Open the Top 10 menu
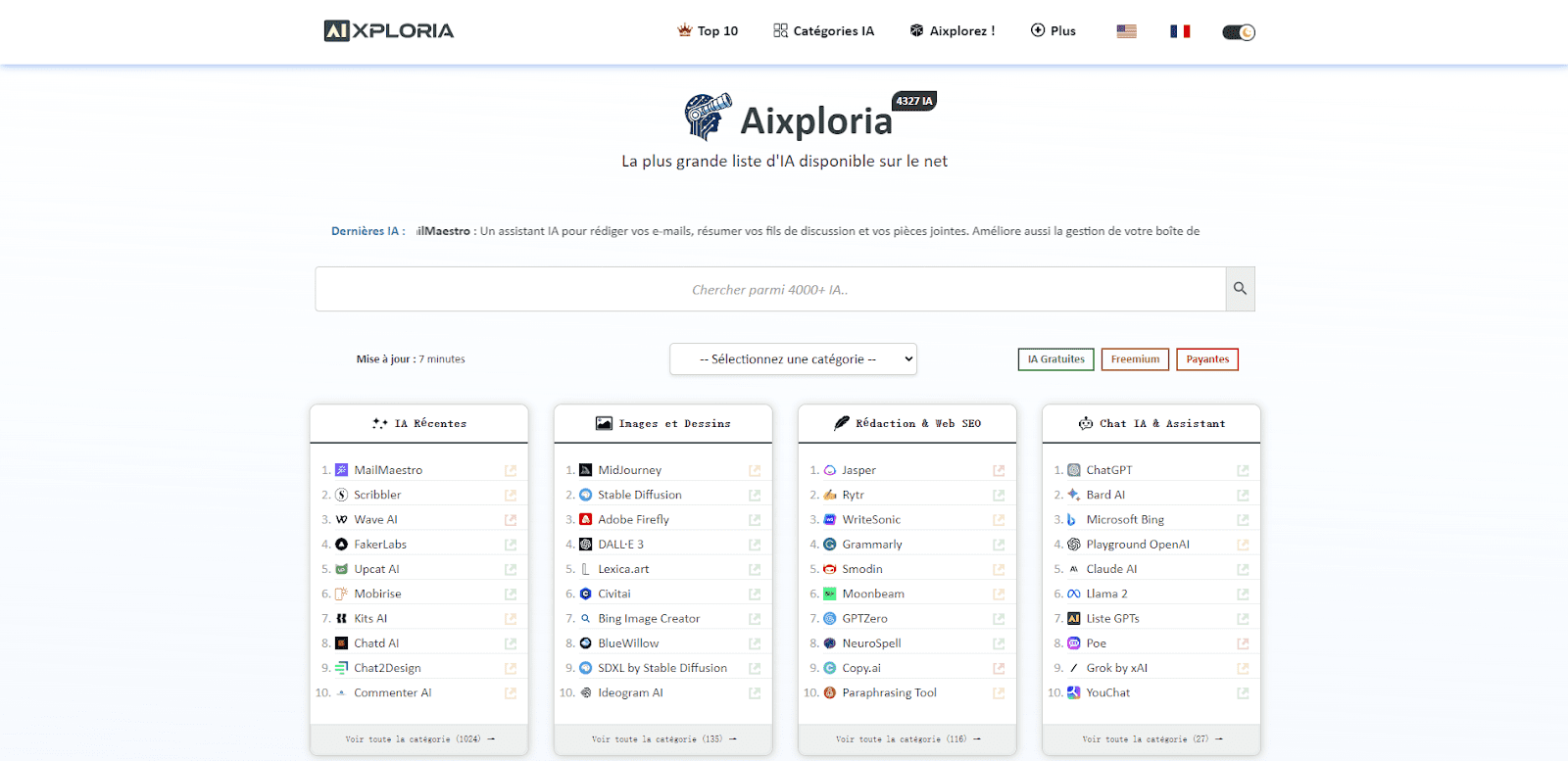Image resolution: width=1568 pixels, height=761 pixels. pyautogui.click(x=708, y=31)
